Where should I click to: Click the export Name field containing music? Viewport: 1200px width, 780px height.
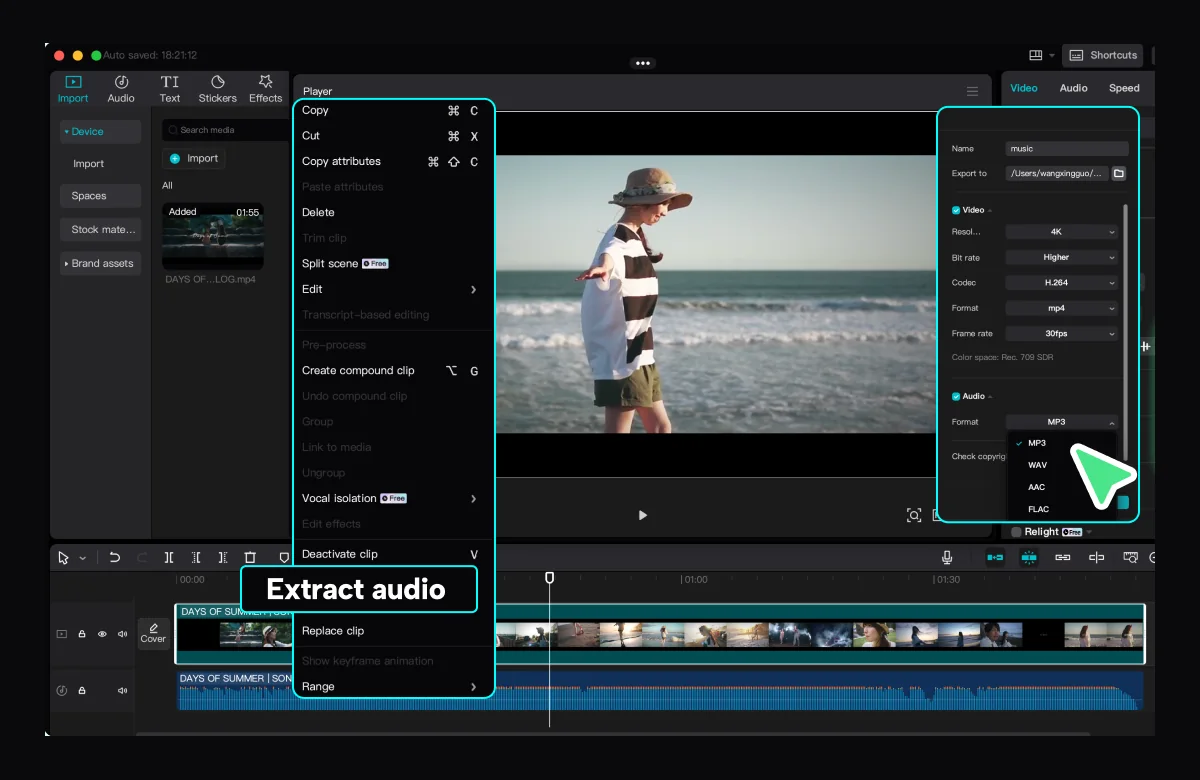(x=1066, y=148)
